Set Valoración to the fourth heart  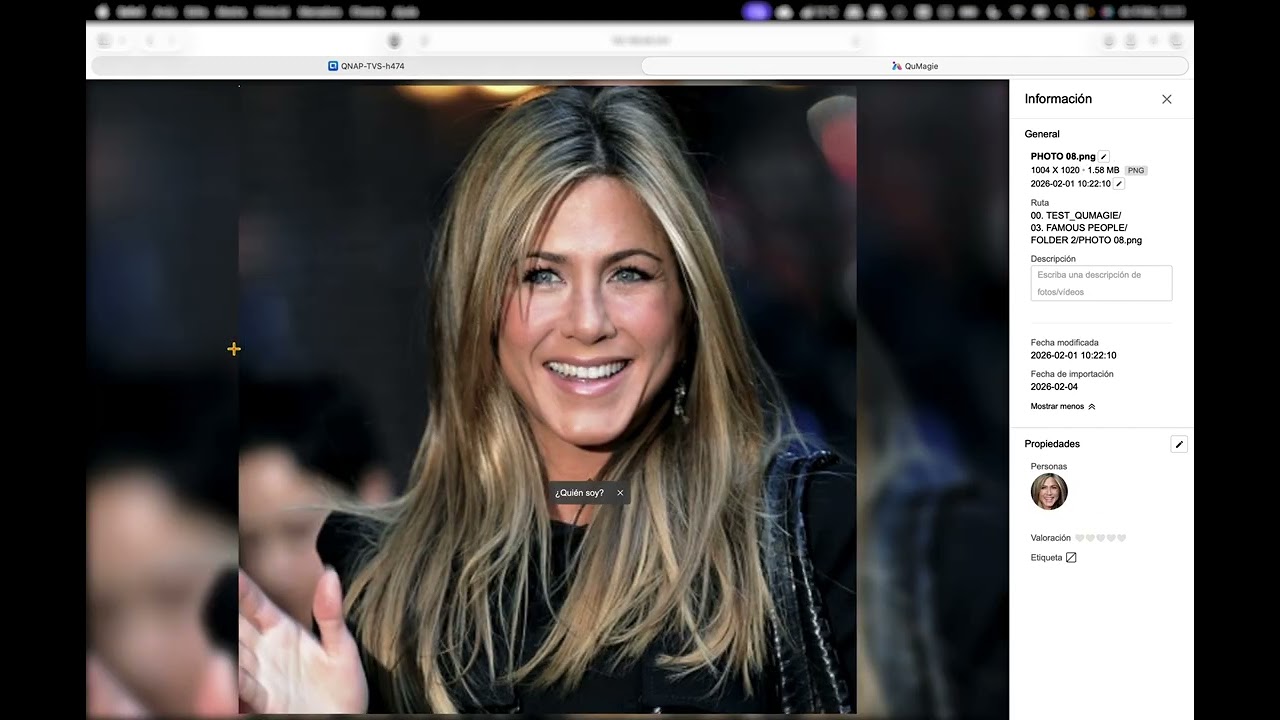[1111, 538]
